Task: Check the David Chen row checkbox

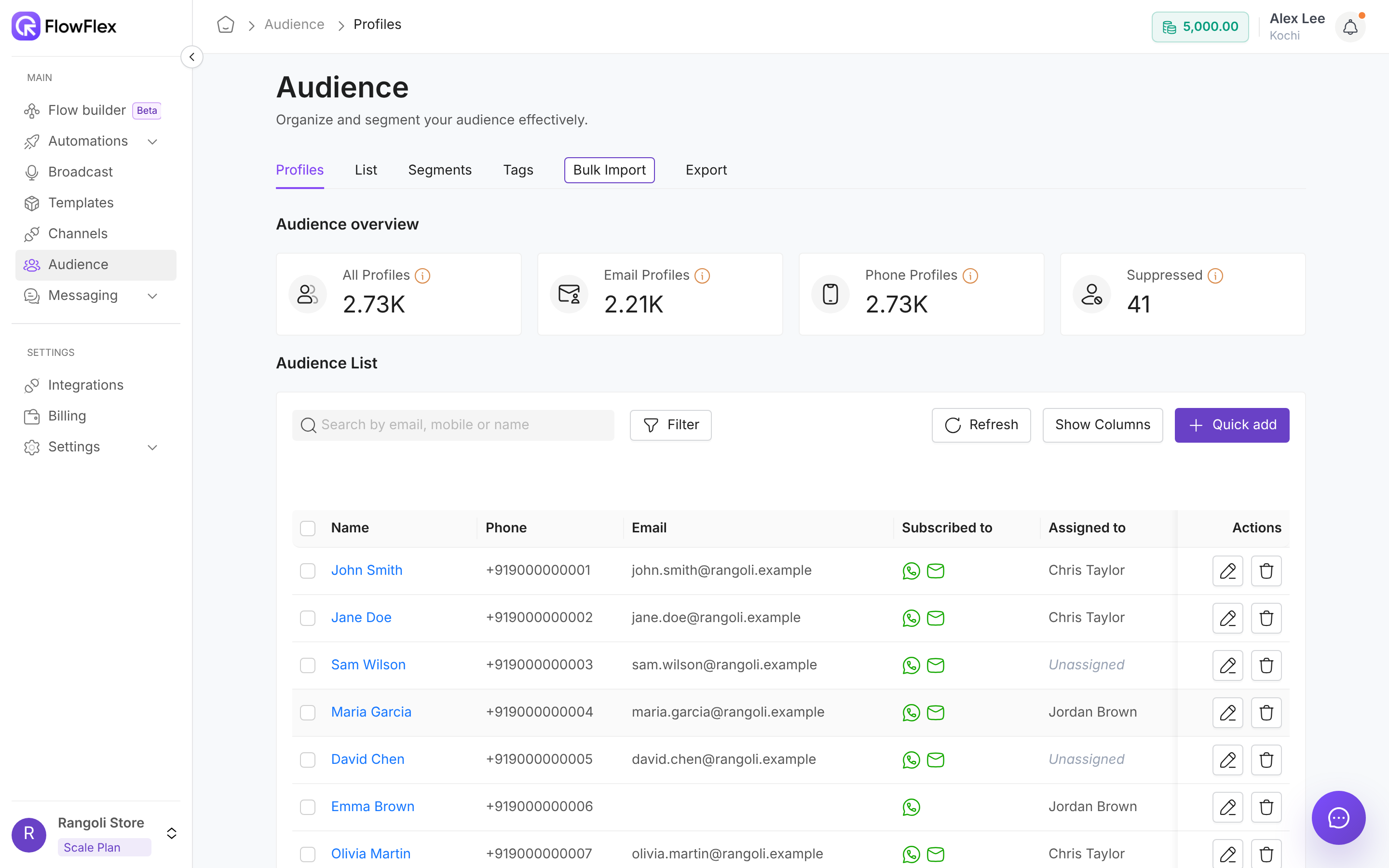Action: coord(308,760)
